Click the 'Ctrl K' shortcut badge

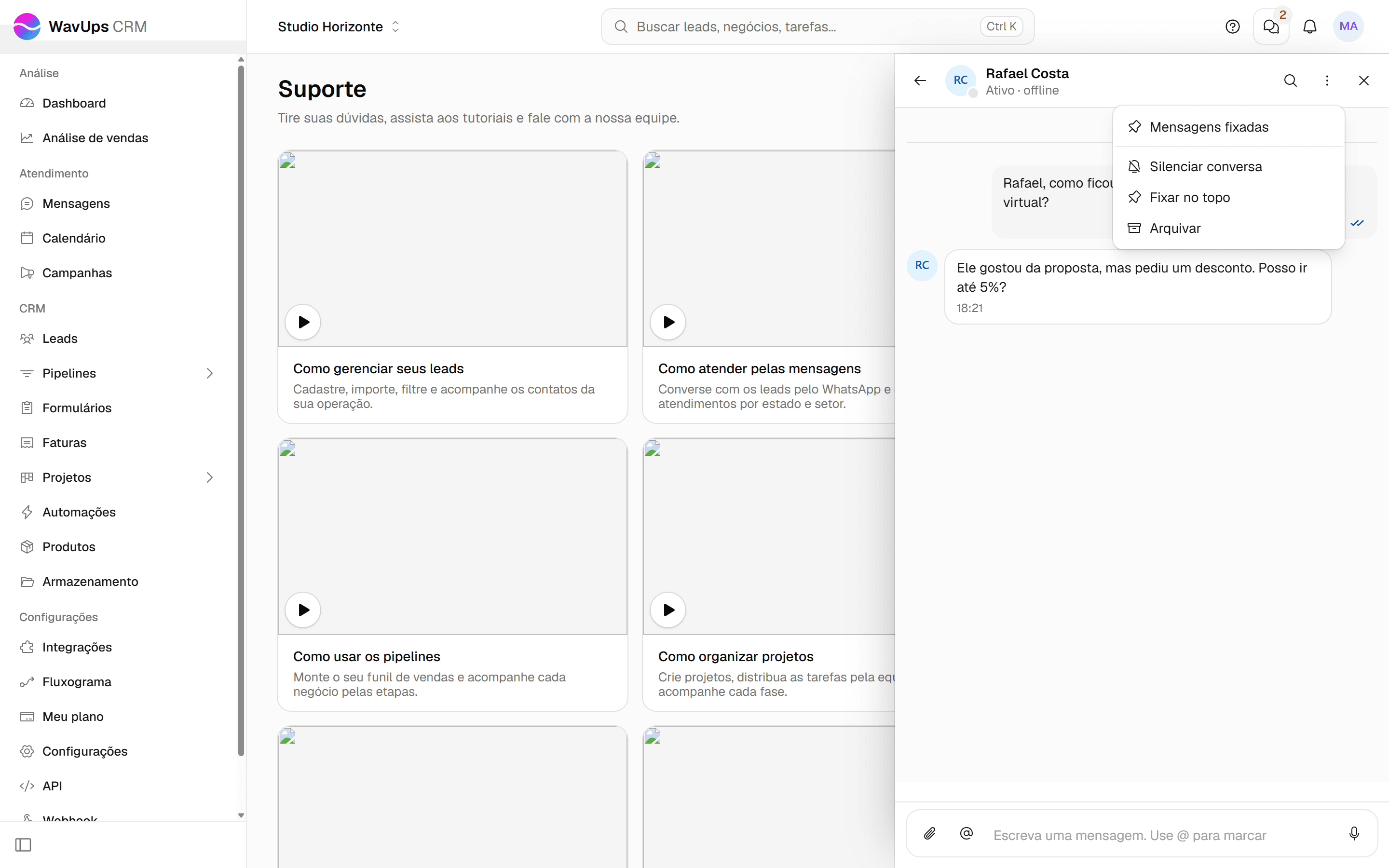pos(1001,27)
